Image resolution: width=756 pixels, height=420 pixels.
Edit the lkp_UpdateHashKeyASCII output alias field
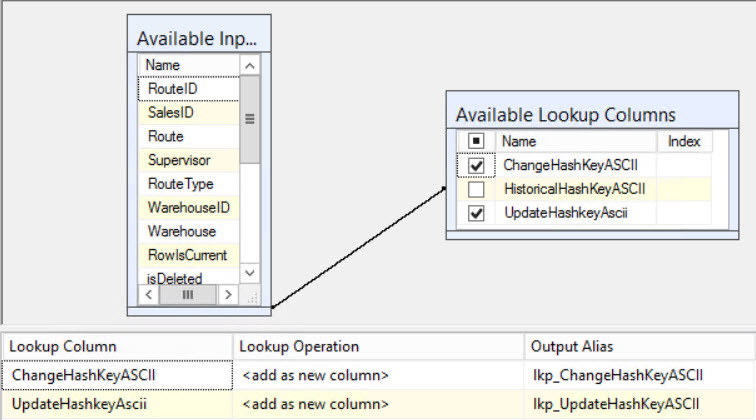click(638, 403)
